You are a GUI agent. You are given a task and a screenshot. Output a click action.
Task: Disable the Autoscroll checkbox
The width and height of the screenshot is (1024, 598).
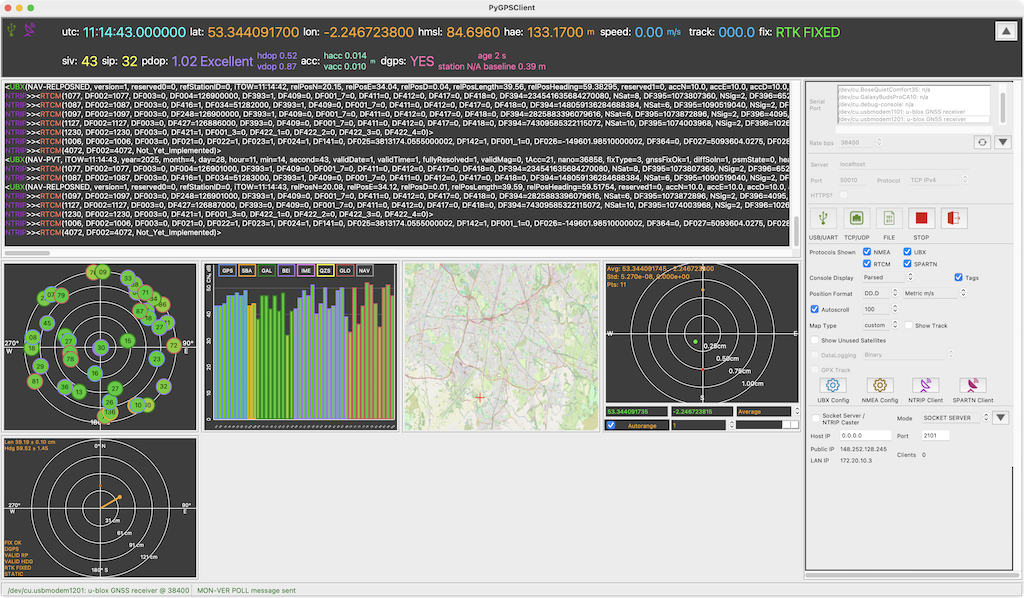click(814, 309)
